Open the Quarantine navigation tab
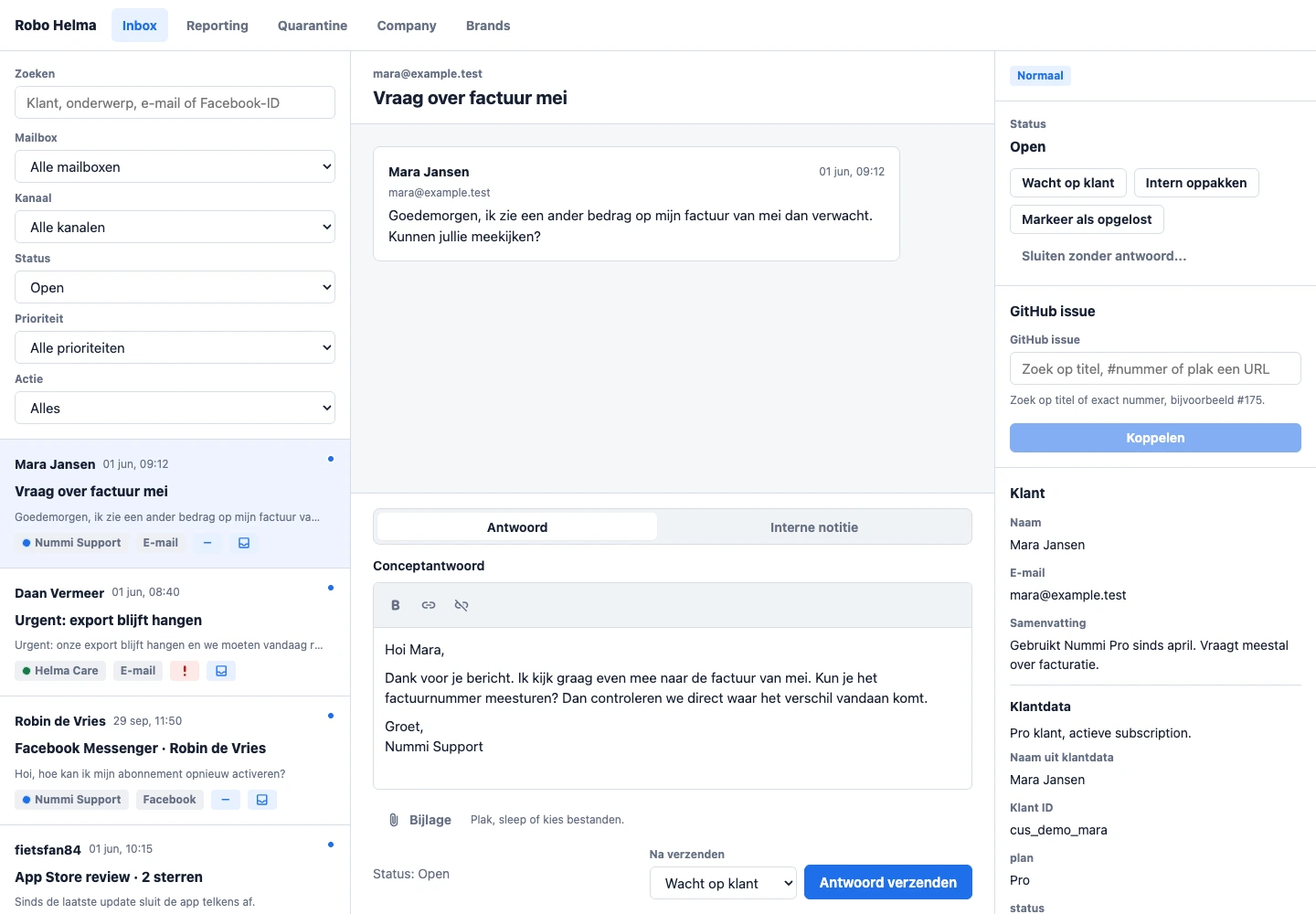This screenshot has width=1316, height=914. coord(313,26)
